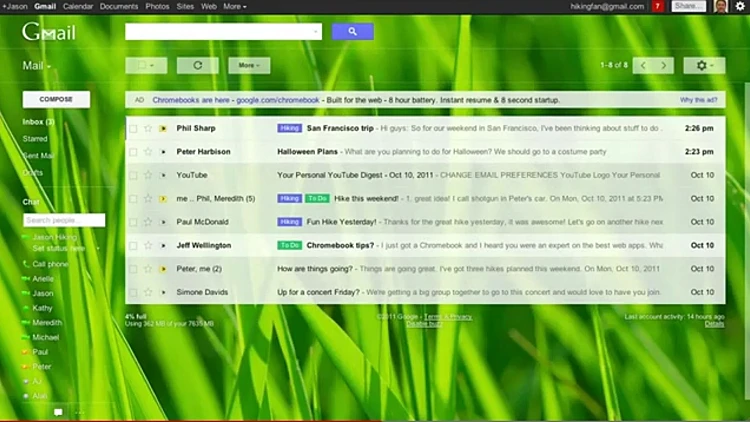Screen dimensions: 750x422
Task: Open Sites from the top bar
Action: (x=185, y=6)
